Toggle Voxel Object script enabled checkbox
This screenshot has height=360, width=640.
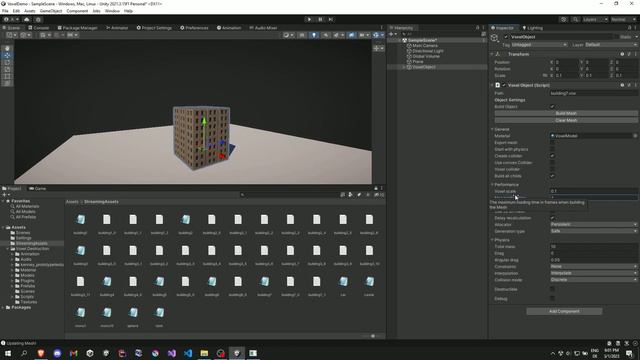tap(504, 85)
